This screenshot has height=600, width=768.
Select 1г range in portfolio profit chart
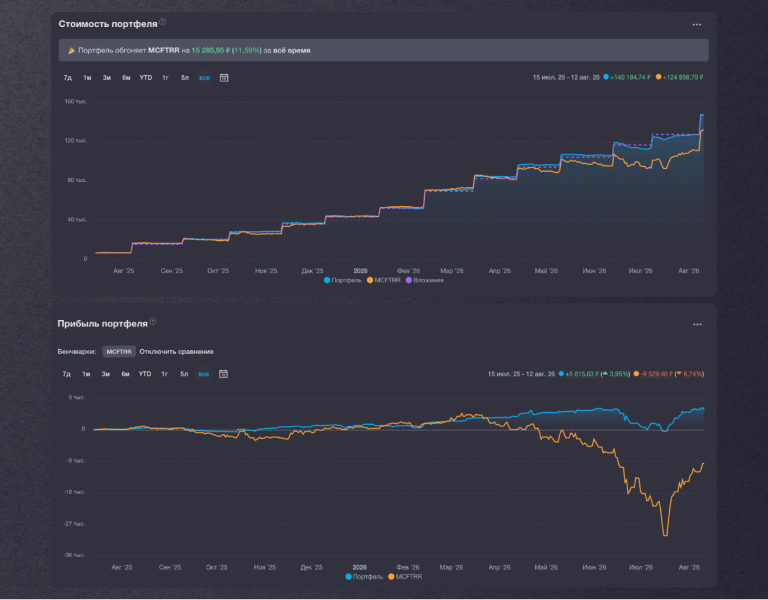(165, 374)
